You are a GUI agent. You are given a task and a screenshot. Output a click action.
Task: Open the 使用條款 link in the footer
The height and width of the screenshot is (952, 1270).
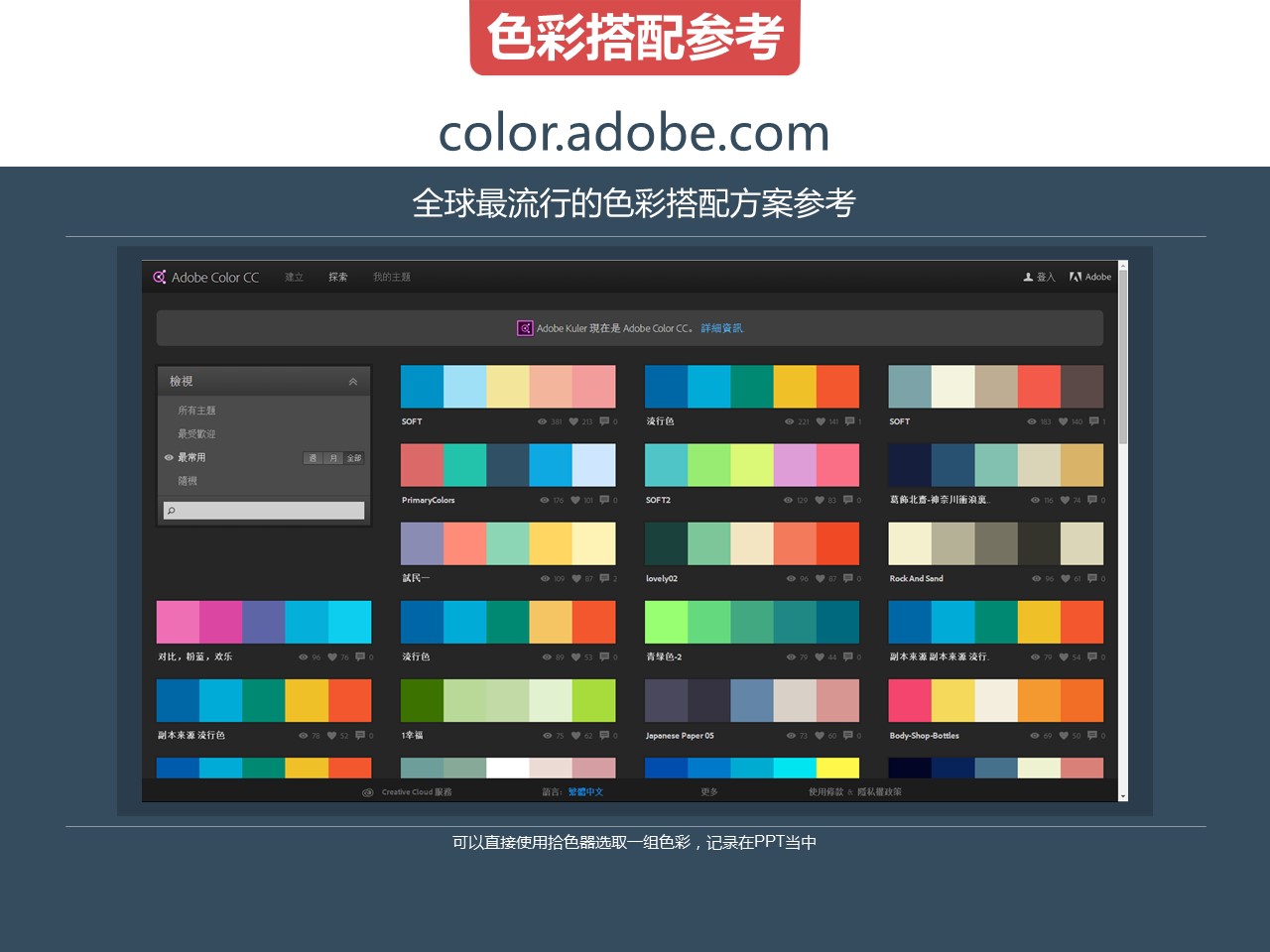(x=825, y=792)
